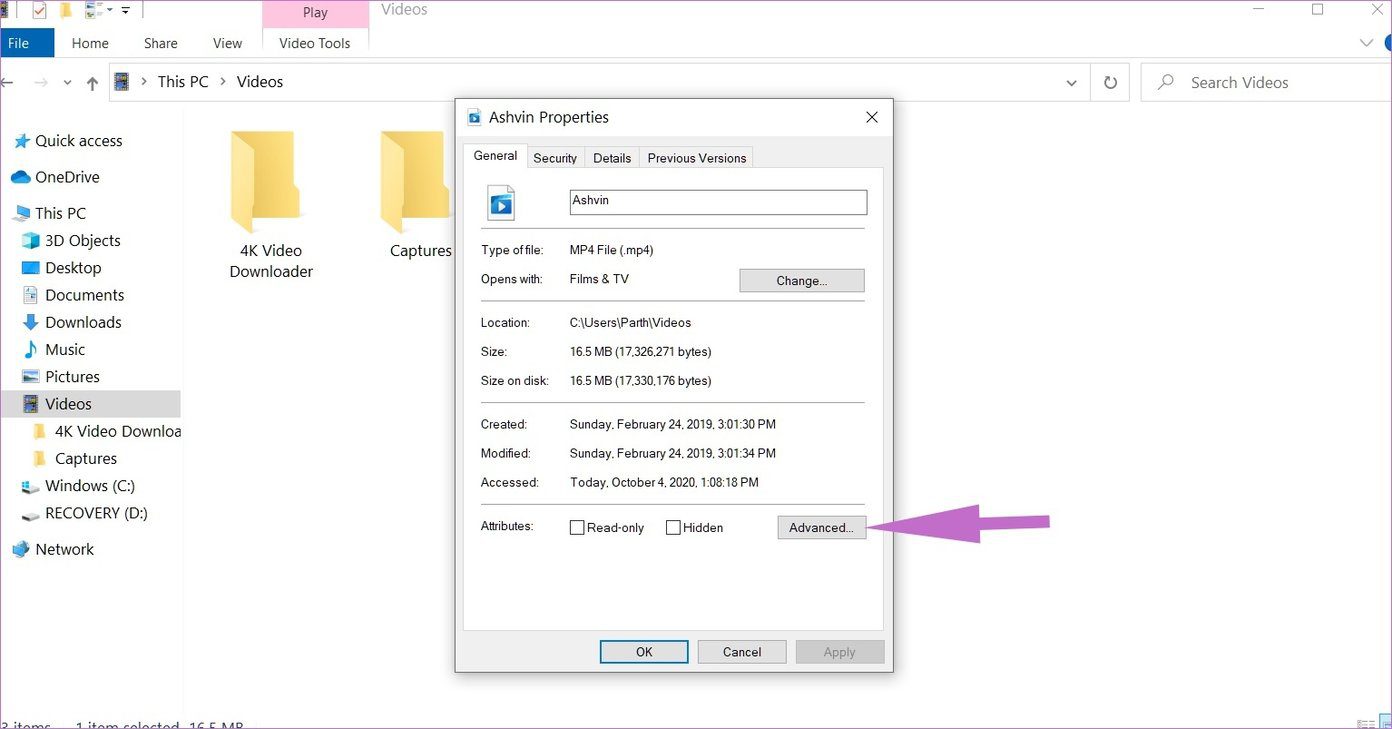Click the Size value 16.5 MB
The height and width of the screenshot is (729, 1392).
[640, 352]
